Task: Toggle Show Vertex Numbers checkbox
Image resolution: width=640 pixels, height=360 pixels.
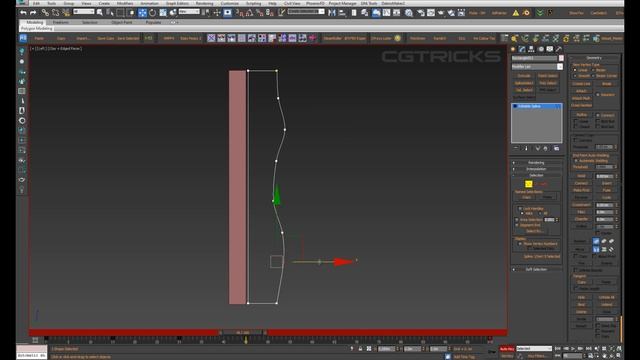Action: (520, 244)
